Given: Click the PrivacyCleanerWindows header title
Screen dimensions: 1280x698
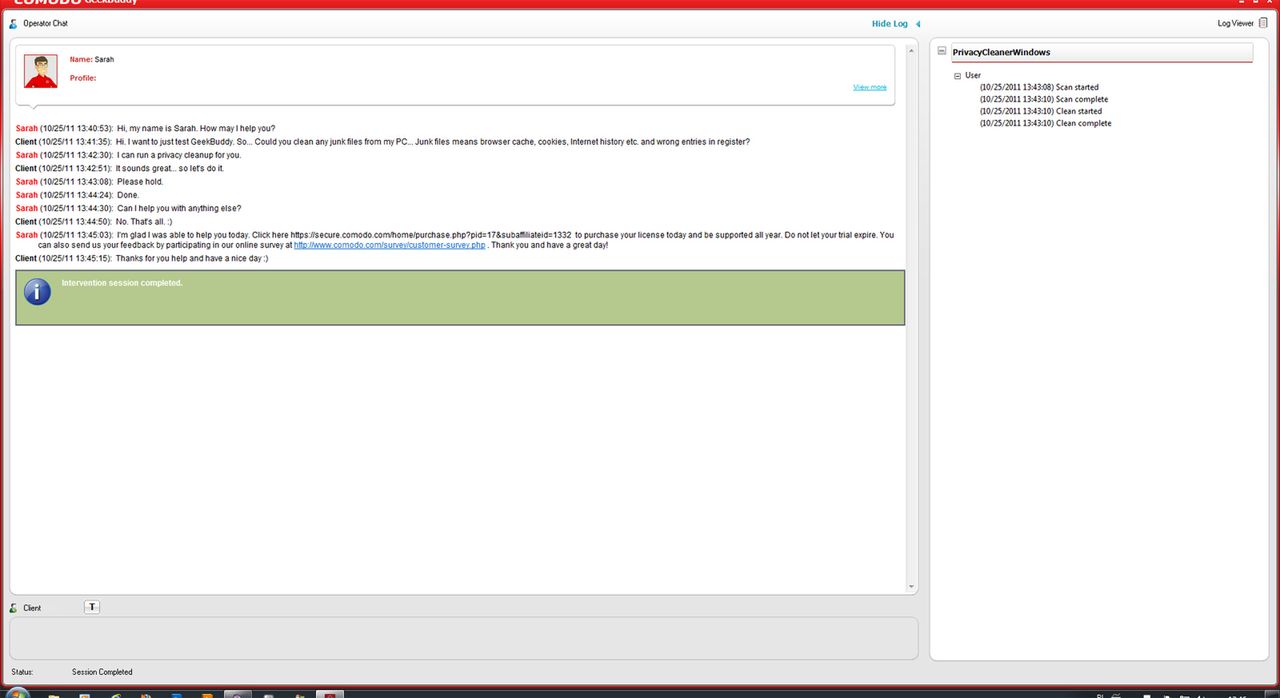Looking at the screenshot, I should pos(1001,52).
